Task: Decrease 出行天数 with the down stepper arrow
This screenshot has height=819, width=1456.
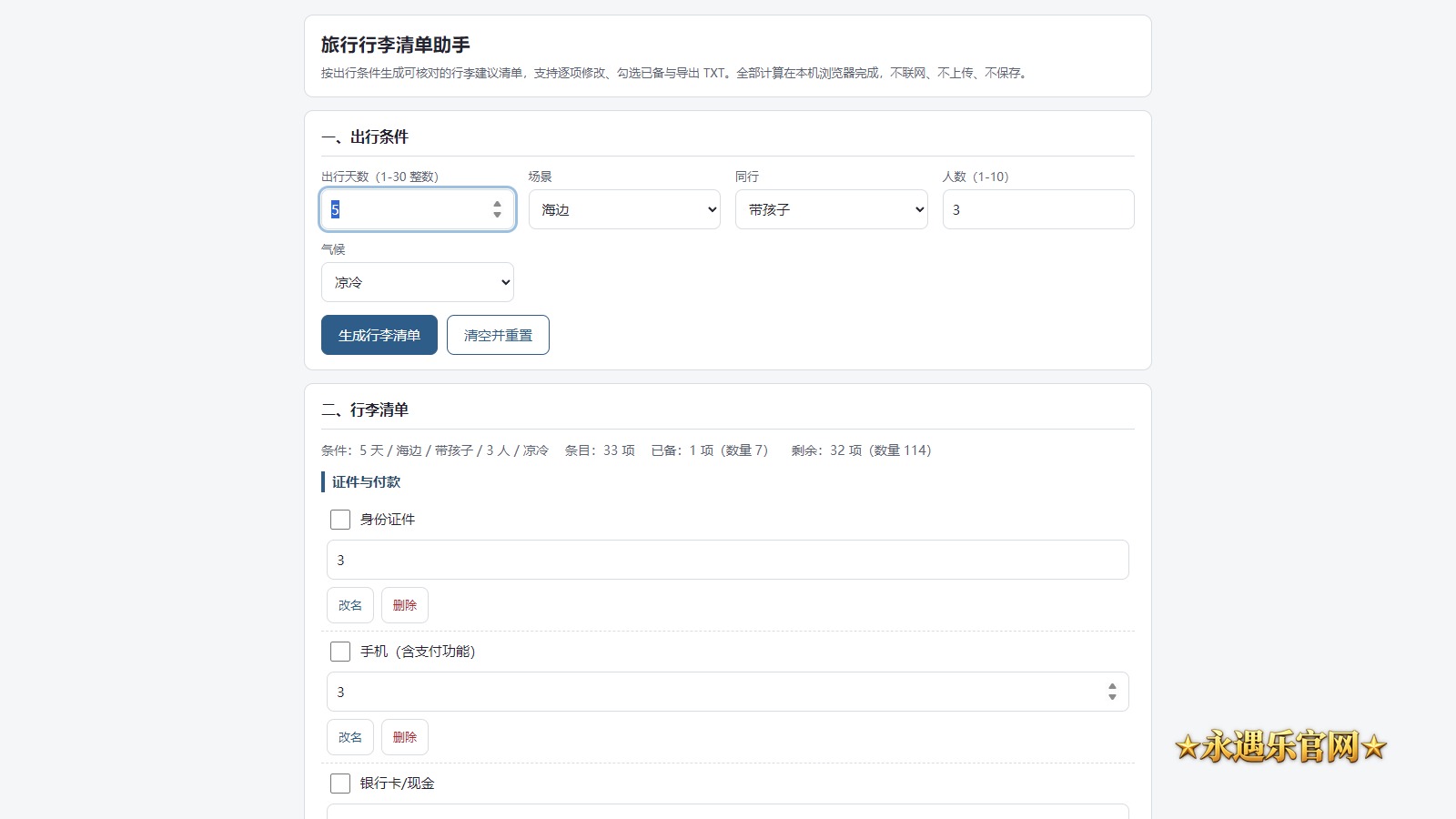Action: [x=497, y=215]
